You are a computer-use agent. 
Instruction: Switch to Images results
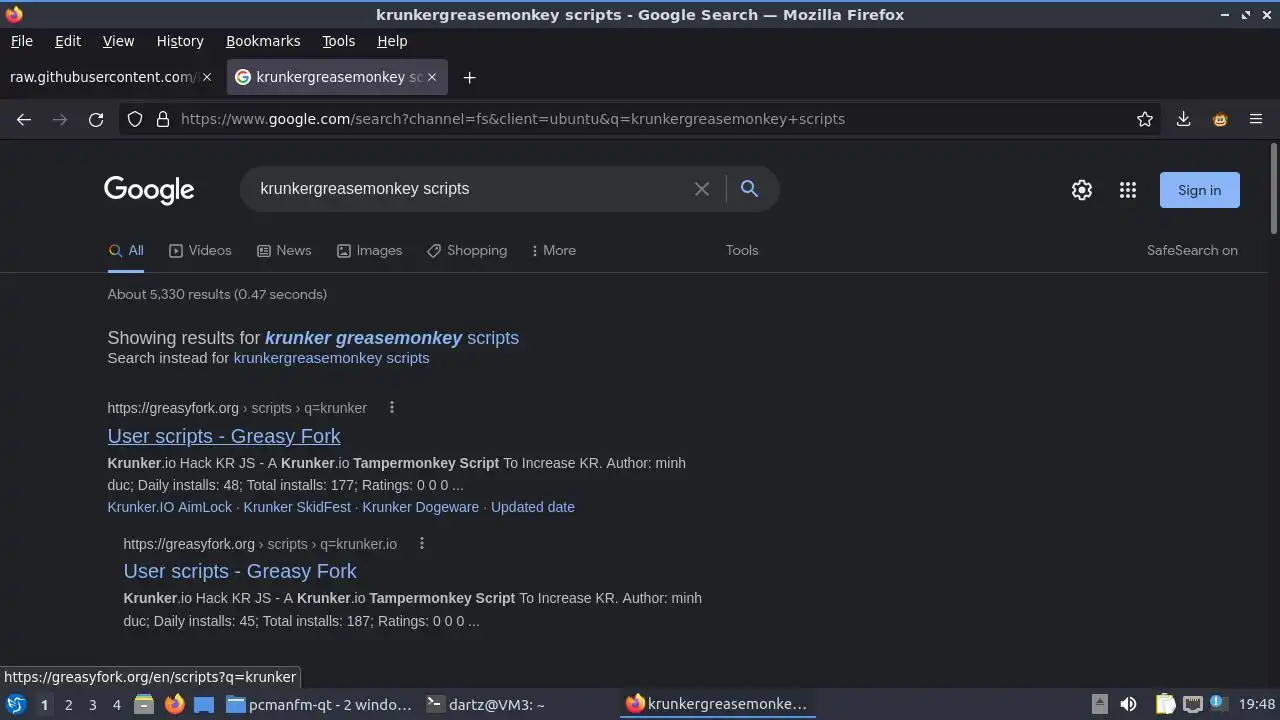(369, 251)
